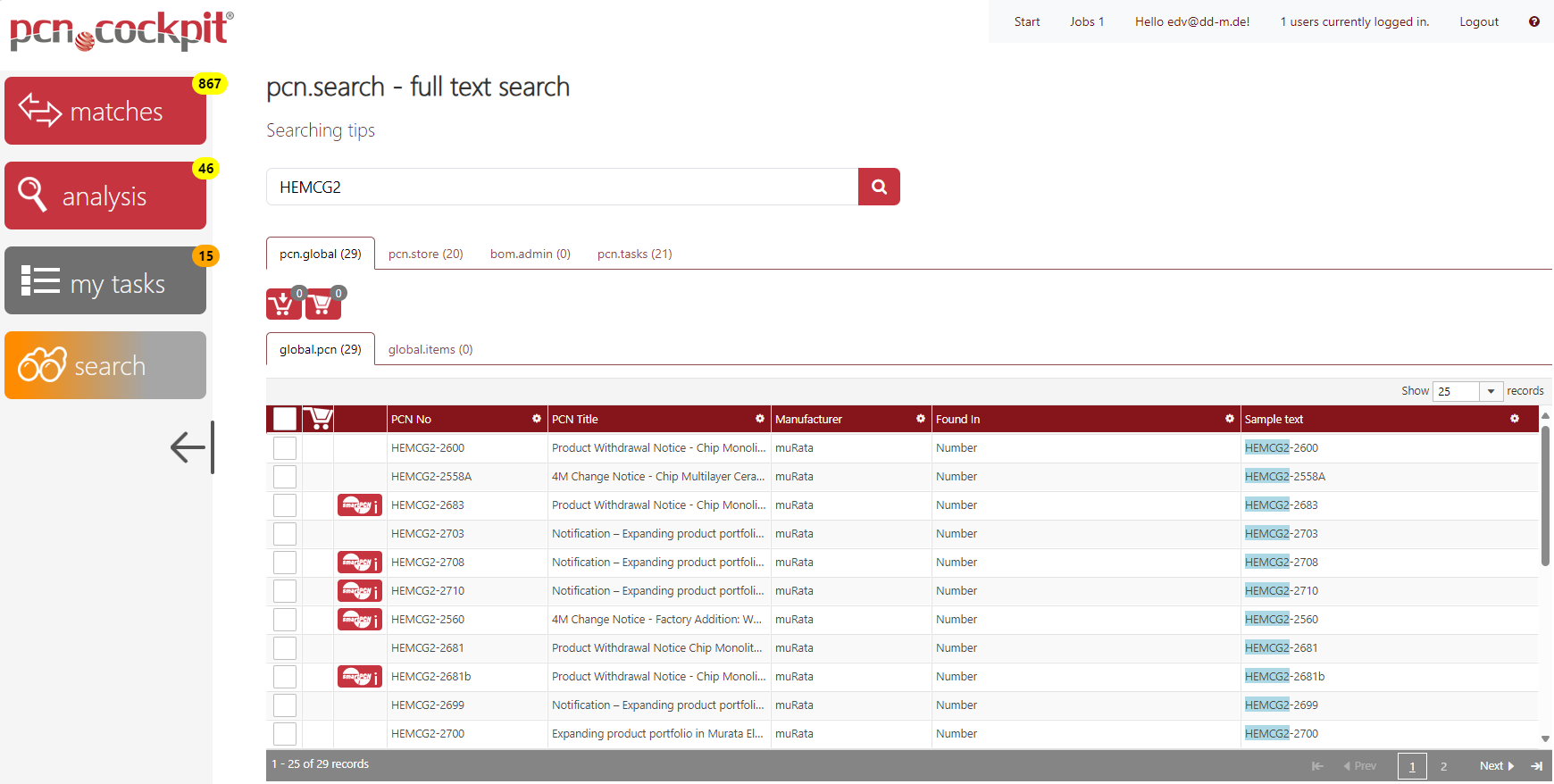Click the scrollbar down arrow

click(x=1545, y=738)
